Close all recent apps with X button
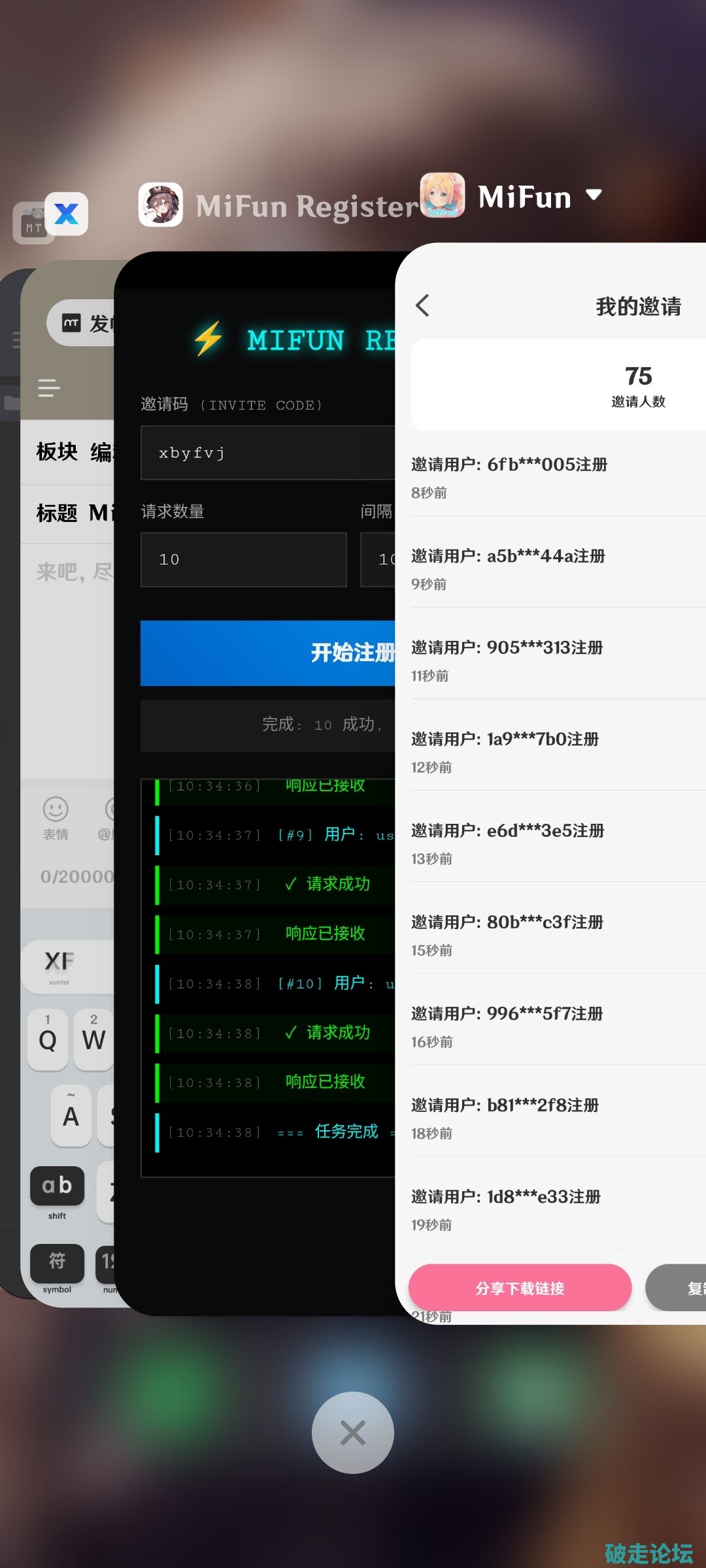This screenshot has height=1568, width=706. coord(353,1432)
